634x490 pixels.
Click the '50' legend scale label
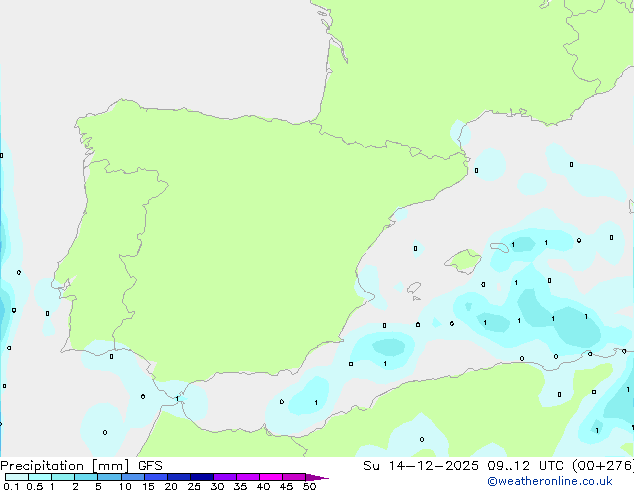pos(309,486)
